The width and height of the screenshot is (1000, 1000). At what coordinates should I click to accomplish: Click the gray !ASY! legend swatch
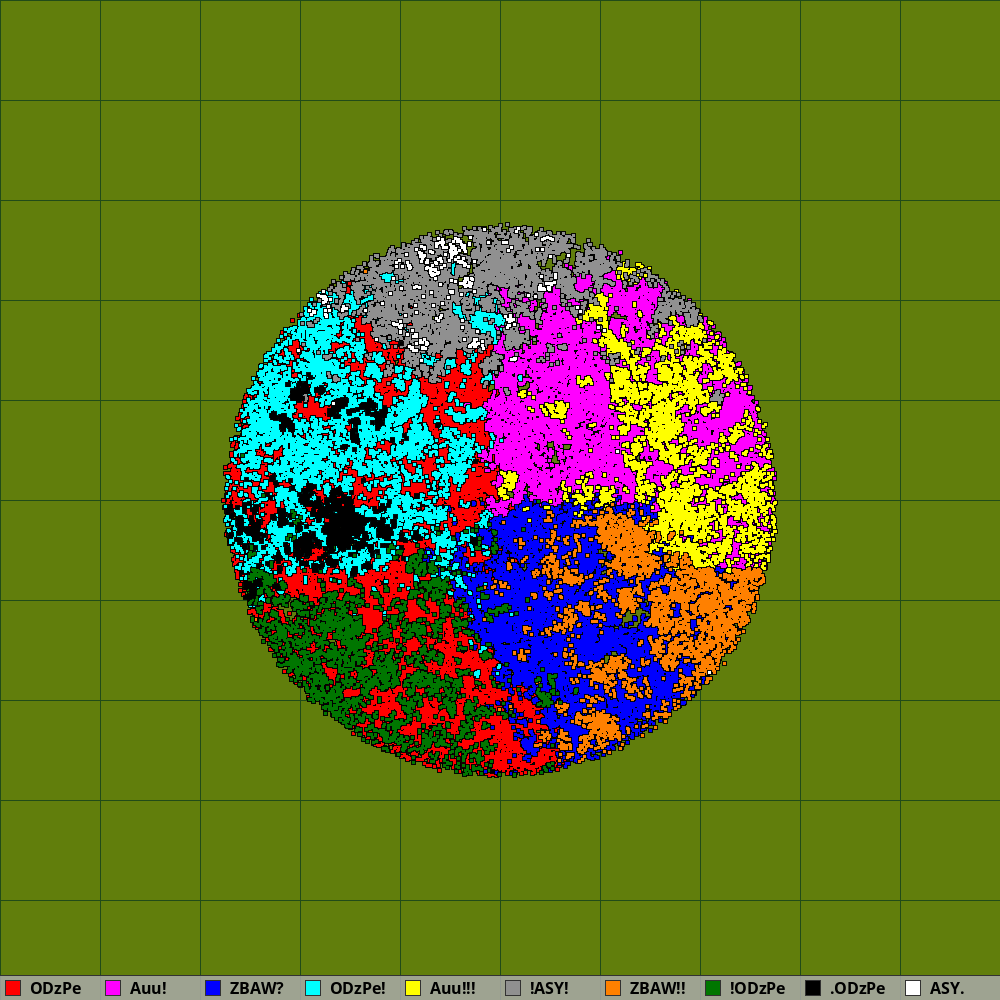[x=513, y=988]
